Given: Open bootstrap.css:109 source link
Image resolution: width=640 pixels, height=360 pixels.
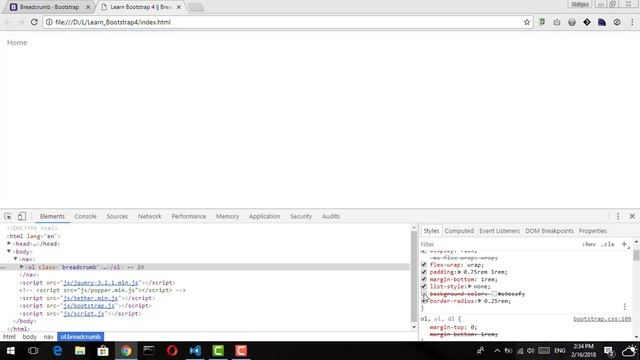Looking at the screenshot, I should [602, 319].
